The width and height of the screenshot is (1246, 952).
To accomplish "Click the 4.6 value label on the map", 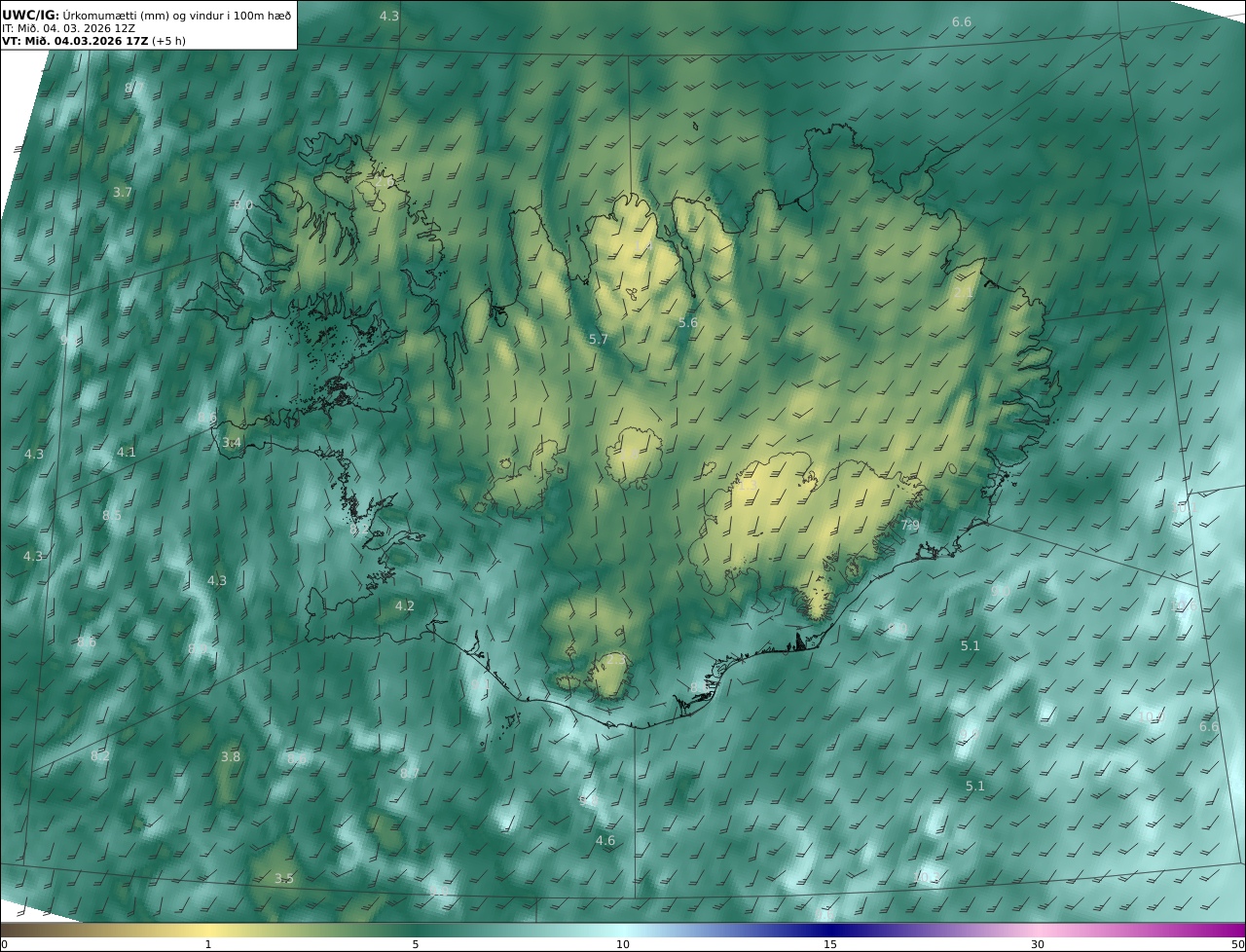I will click(605, 841).
